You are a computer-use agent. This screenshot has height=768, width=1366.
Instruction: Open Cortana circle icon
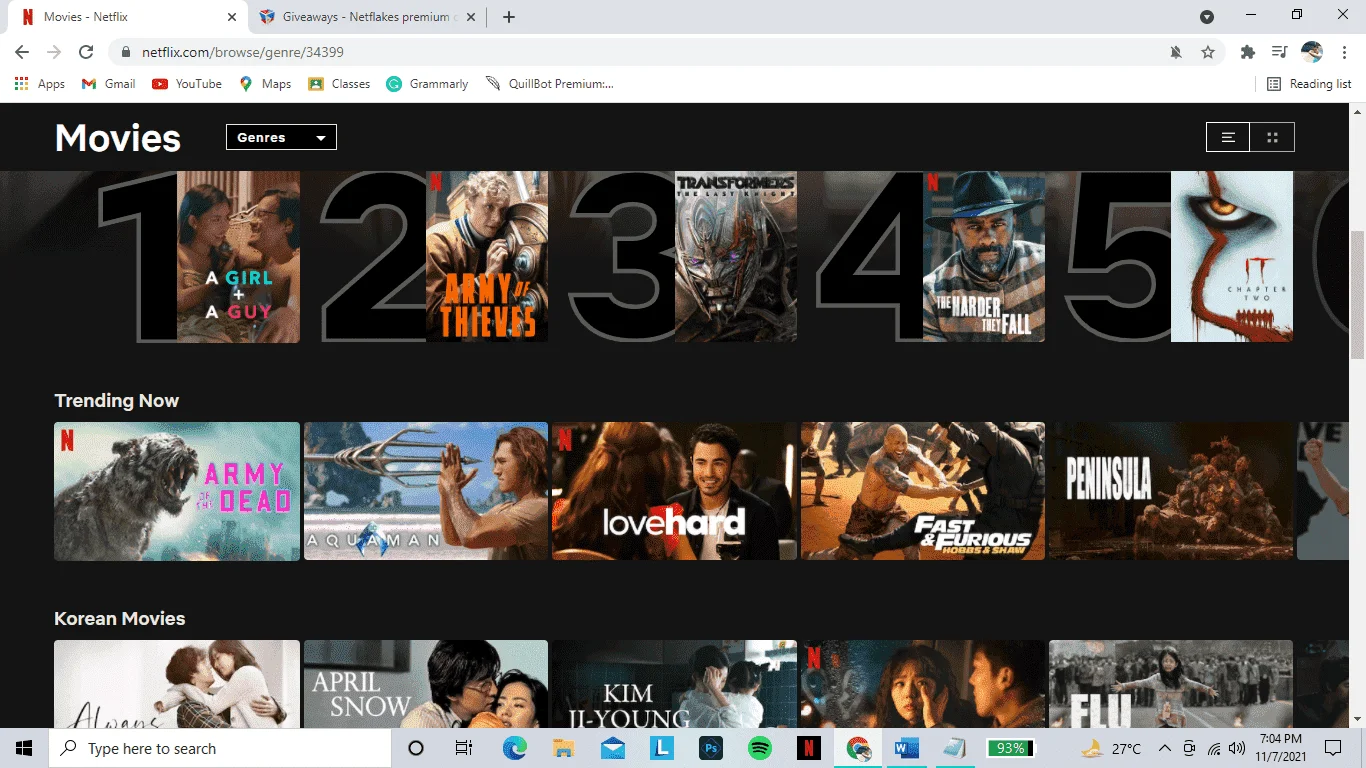416,748
